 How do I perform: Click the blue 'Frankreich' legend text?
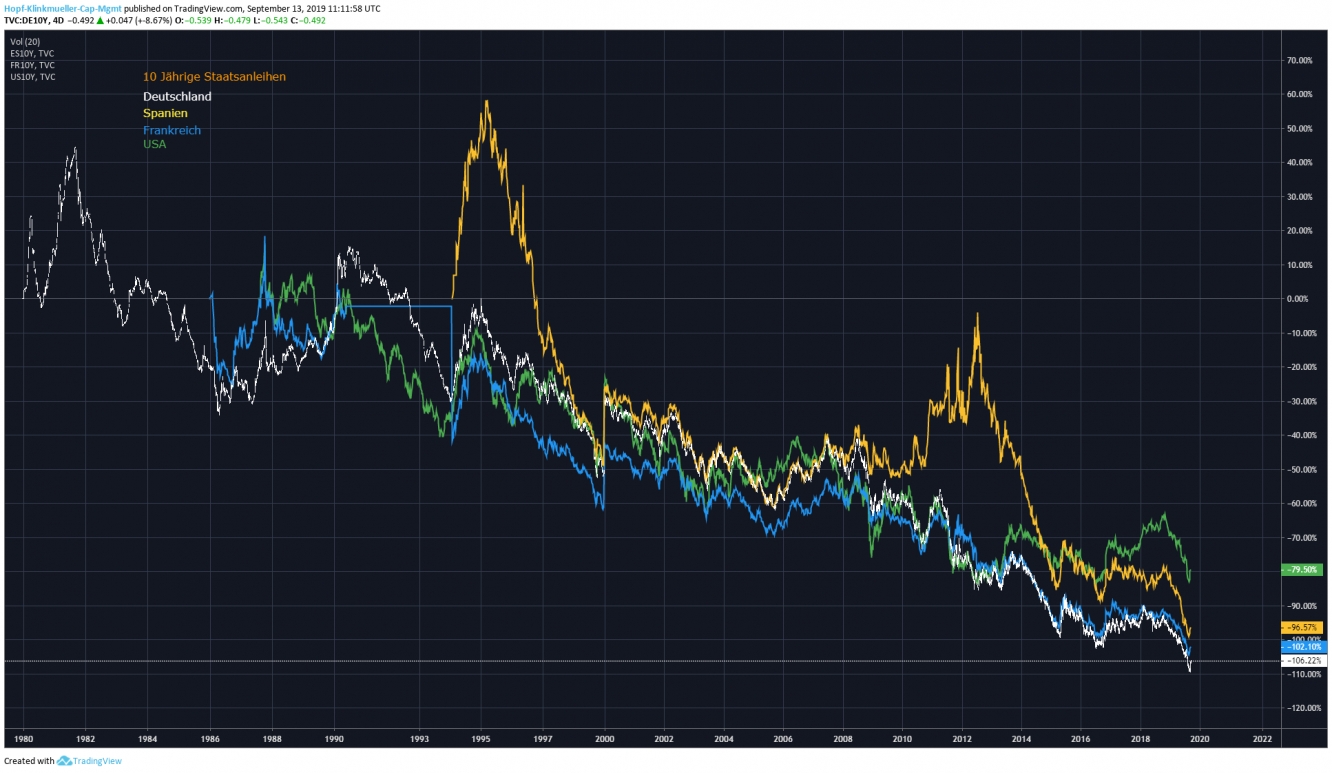pos(172,131)
